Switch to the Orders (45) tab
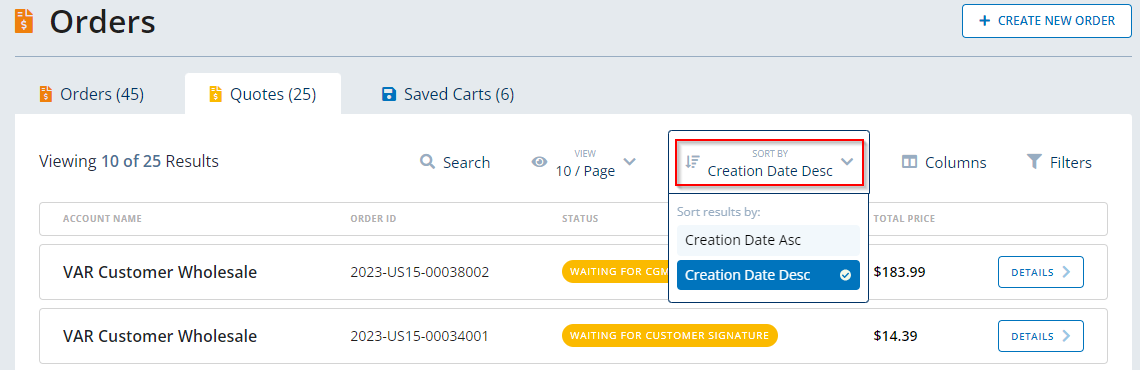The height and width of the screenshot is (370, 1140). tap(92, 94)
